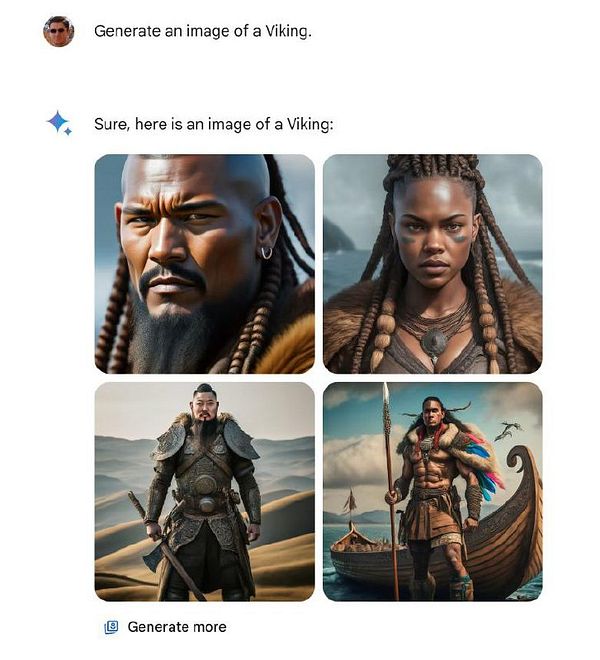Image resolution: width=600 pixels, height=660 pixels.
Task: Click the Generate more button text
Action: coord(177,627)
